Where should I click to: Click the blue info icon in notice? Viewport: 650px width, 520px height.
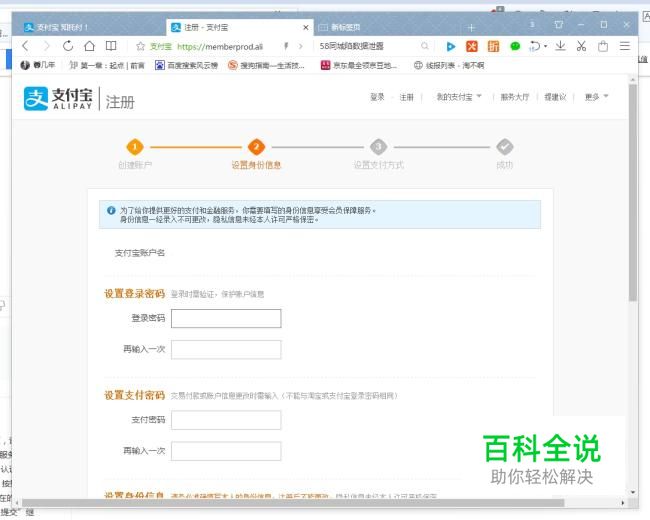pos(111,210)
